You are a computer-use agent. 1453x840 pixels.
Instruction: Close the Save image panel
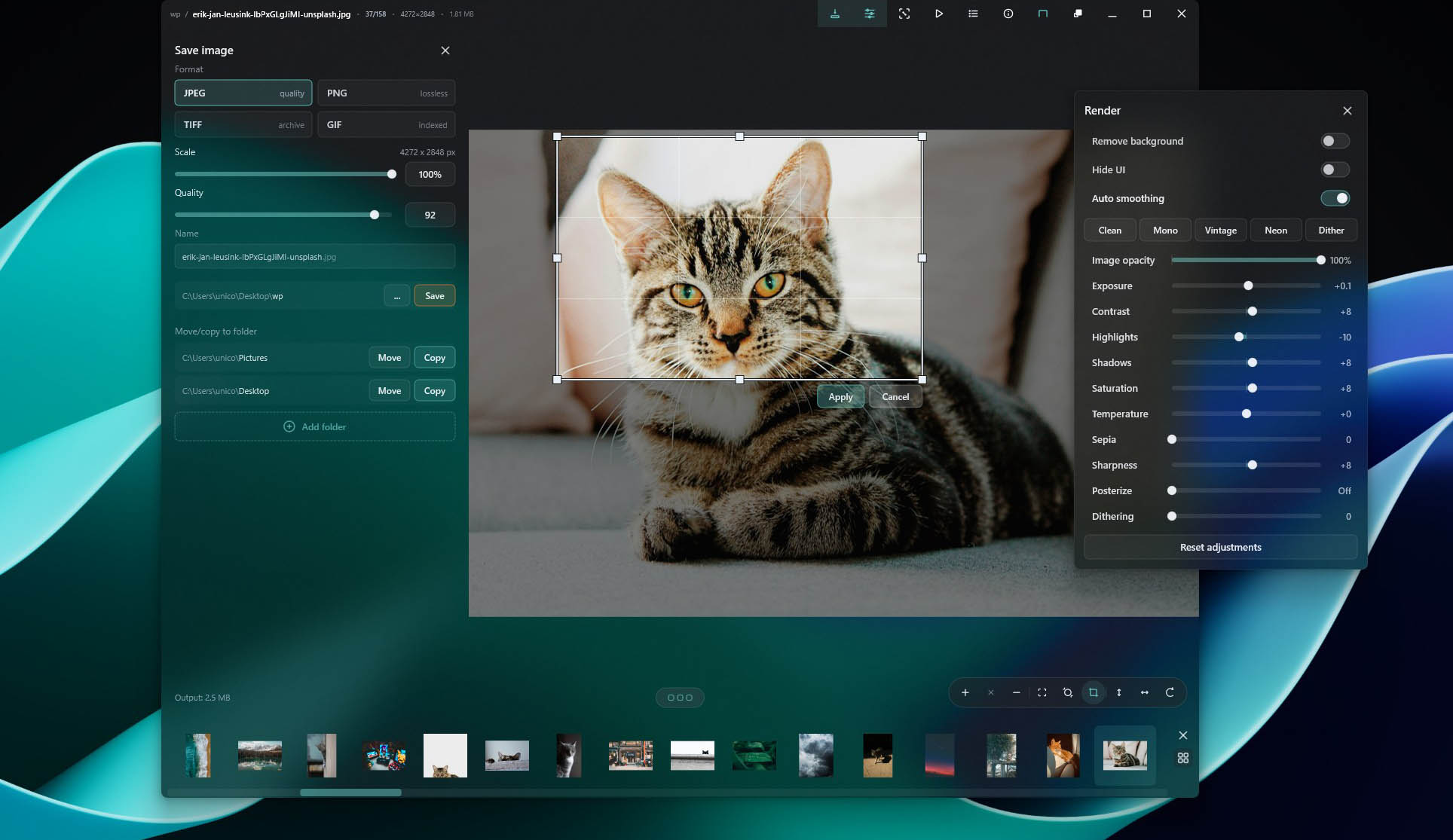coord(445,50)
